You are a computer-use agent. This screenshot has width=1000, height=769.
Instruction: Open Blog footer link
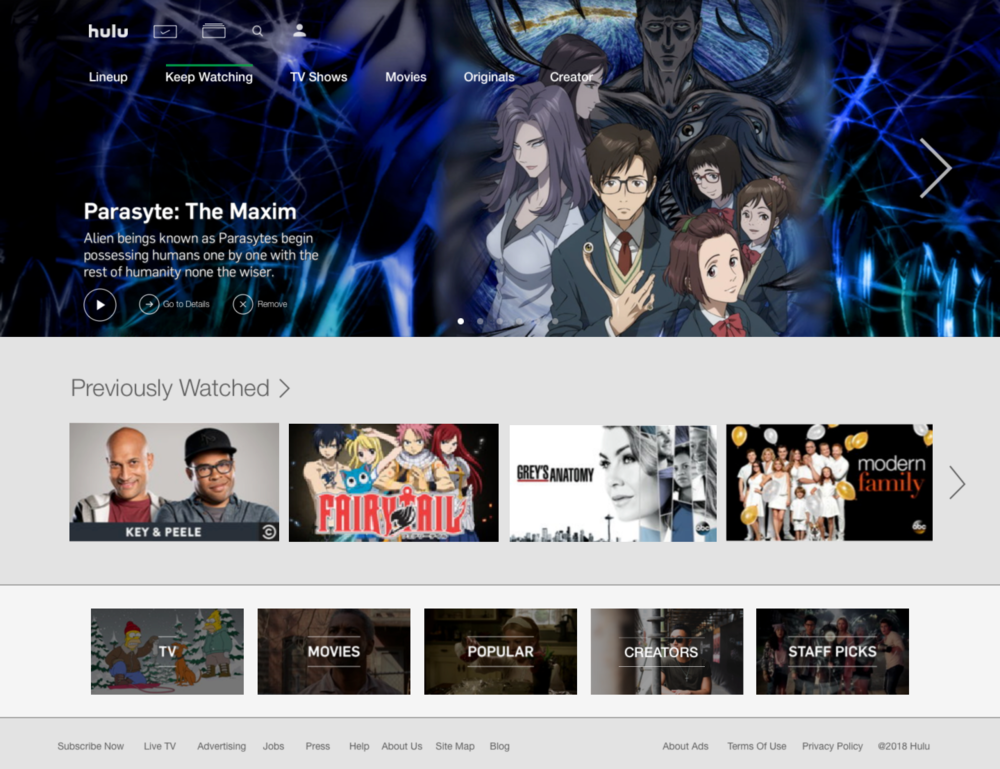pos(499,746)
